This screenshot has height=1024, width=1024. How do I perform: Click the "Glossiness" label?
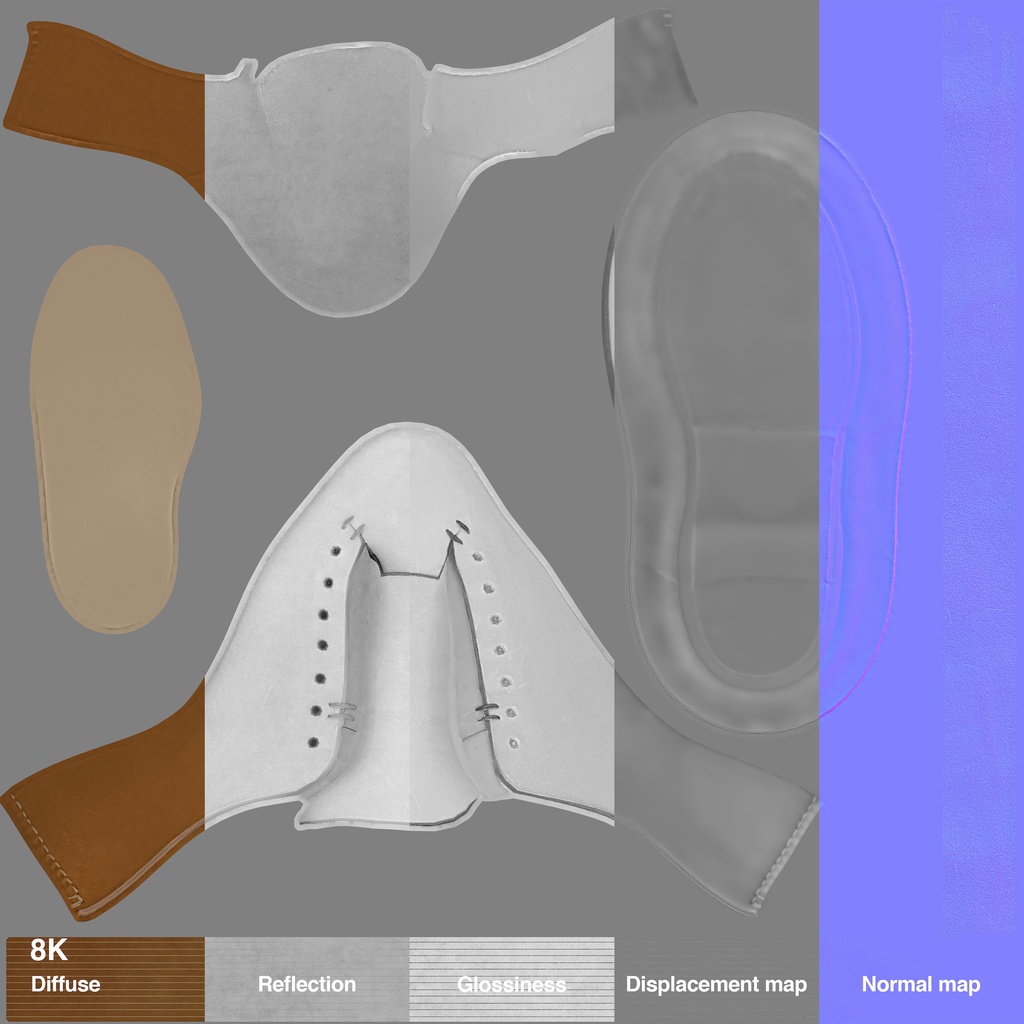coord(512,984)
